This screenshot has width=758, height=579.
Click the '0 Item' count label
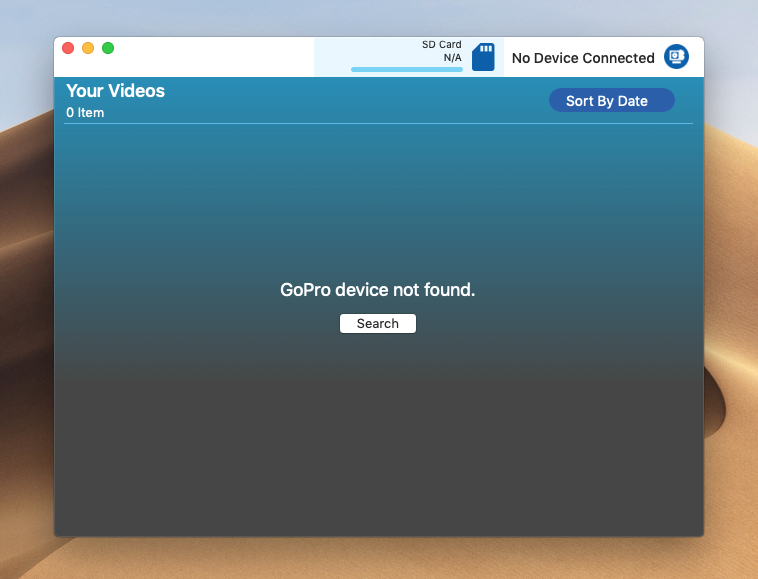click(x=85, y=113)
